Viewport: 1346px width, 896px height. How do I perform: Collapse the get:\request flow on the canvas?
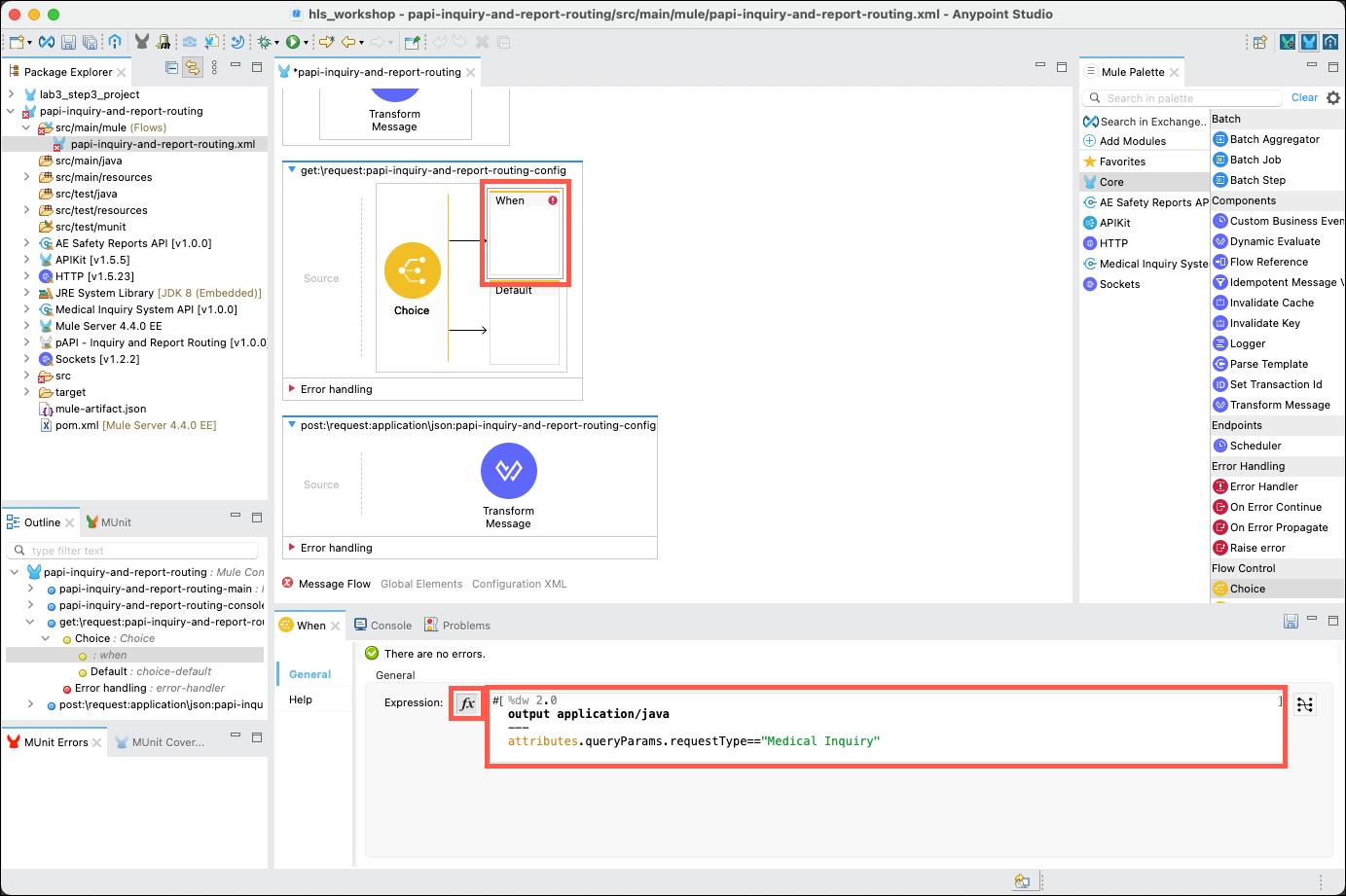tap(292, 170)
